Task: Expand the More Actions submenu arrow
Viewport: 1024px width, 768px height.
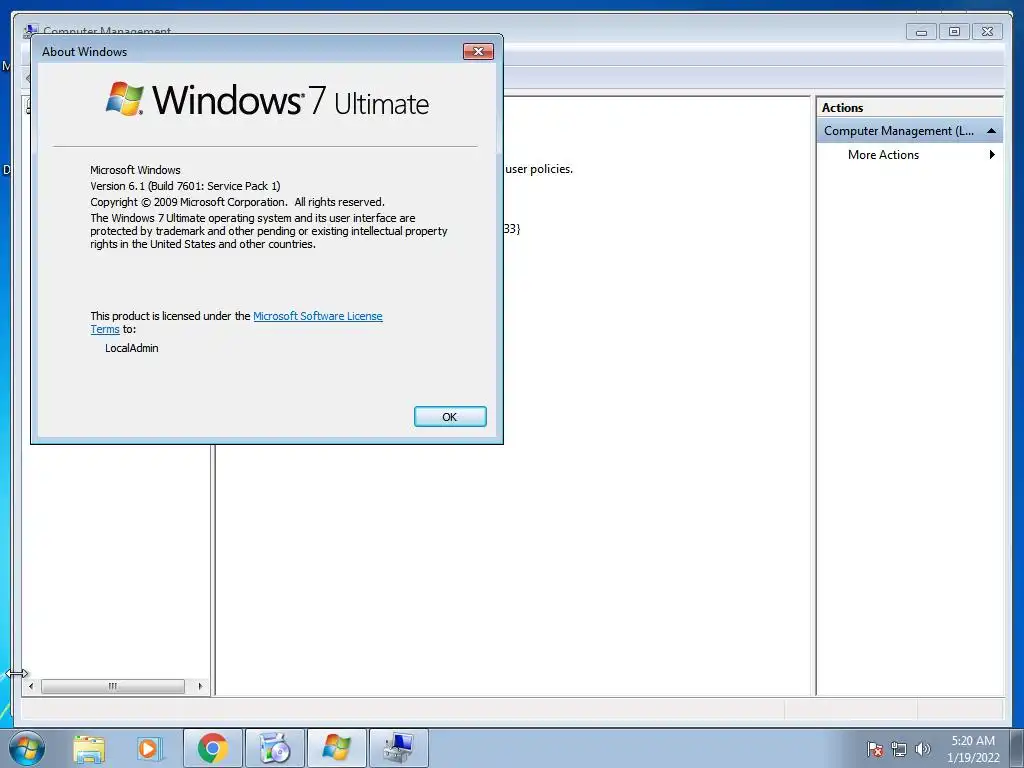Action: click(x=992, y=155)
